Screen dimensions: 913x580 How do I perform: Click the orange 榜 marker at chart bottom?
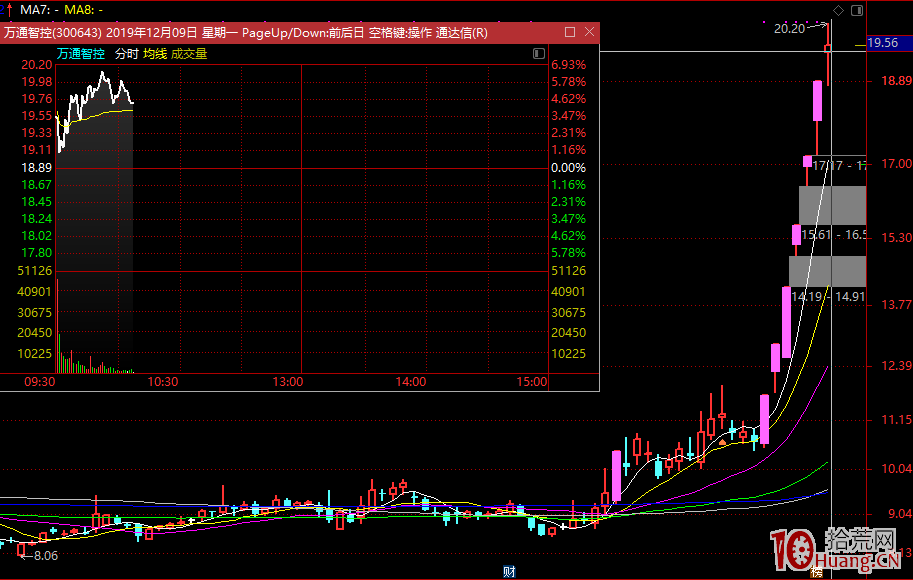[816, 573]
